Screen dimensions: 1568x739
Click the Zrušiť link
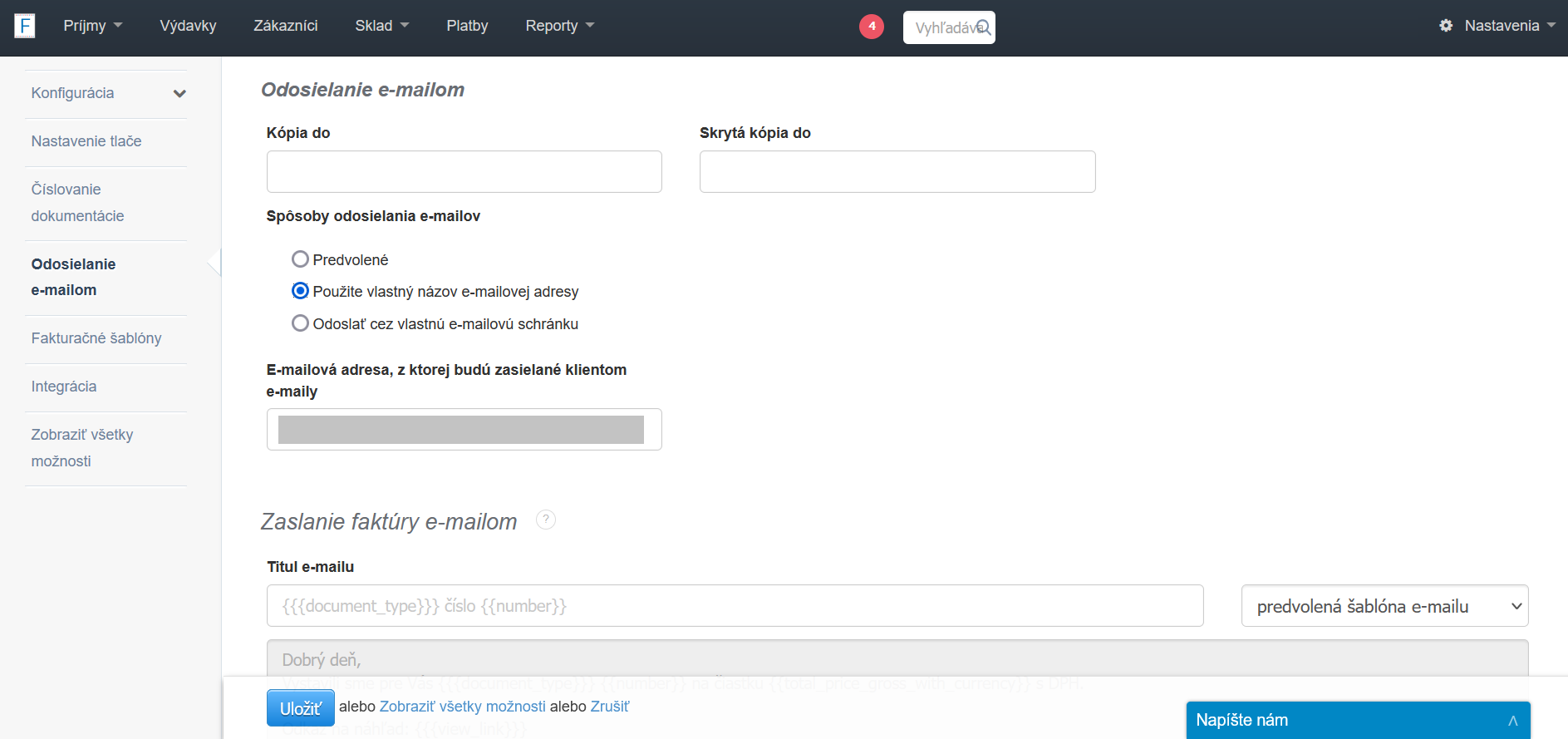pyautogui.click(x=610, y=707)
